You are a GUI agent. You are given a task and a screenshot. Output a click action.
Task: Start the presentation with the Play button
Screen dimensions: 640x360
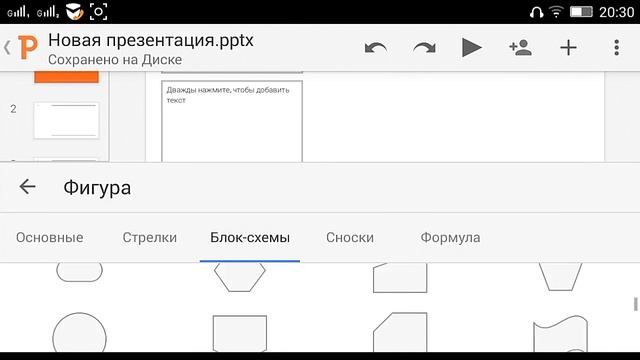[x=471, y=48]
